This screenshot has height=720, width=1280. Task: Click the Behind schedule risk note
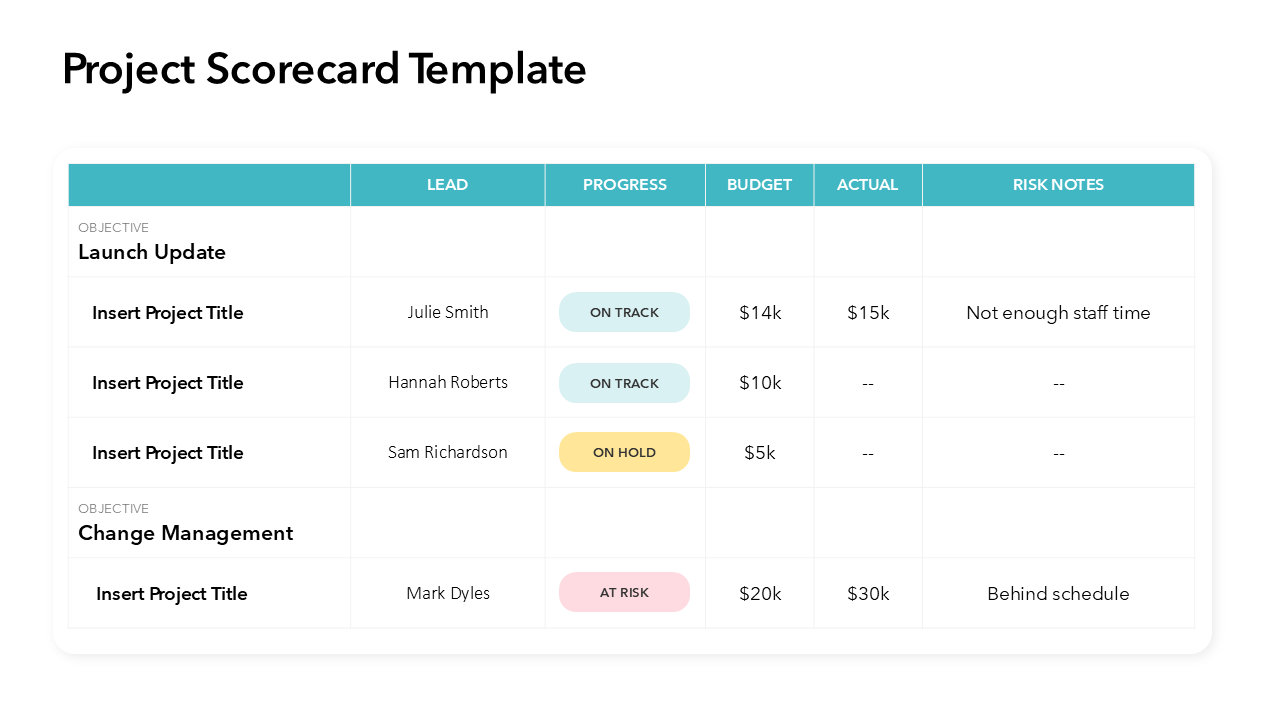[x=1058, y=594]
